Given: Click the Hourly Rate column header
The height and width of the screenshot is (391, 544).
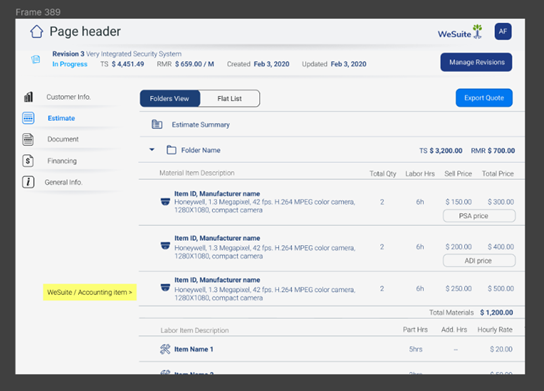Looking at the screenshot, I should [x=495, y=330].
